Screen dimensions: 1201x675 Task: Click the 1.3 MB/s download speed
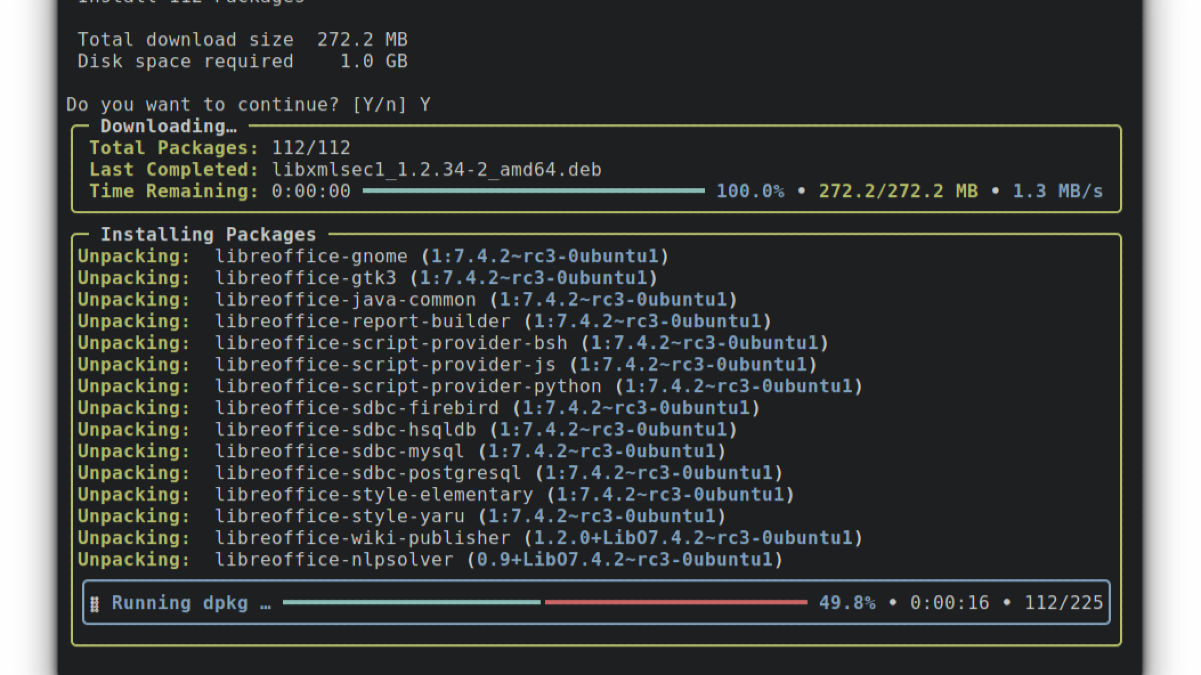coord(1058,191)
